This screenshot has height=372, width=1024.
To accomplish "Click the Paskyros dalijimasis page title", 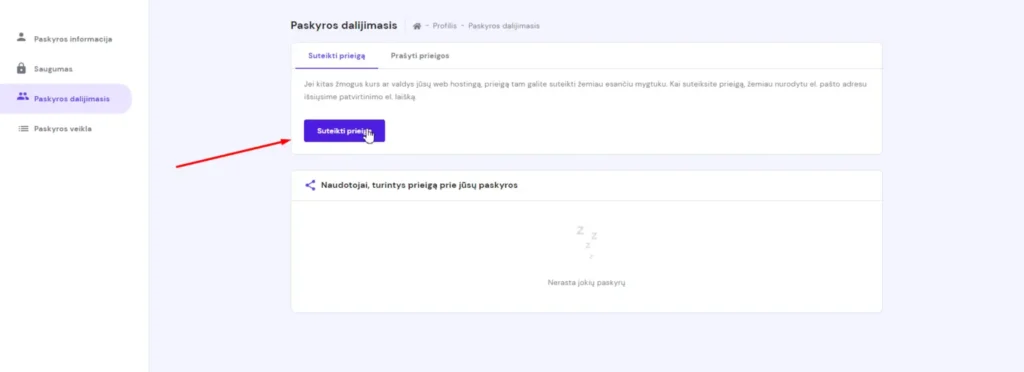I will (344, 25).
